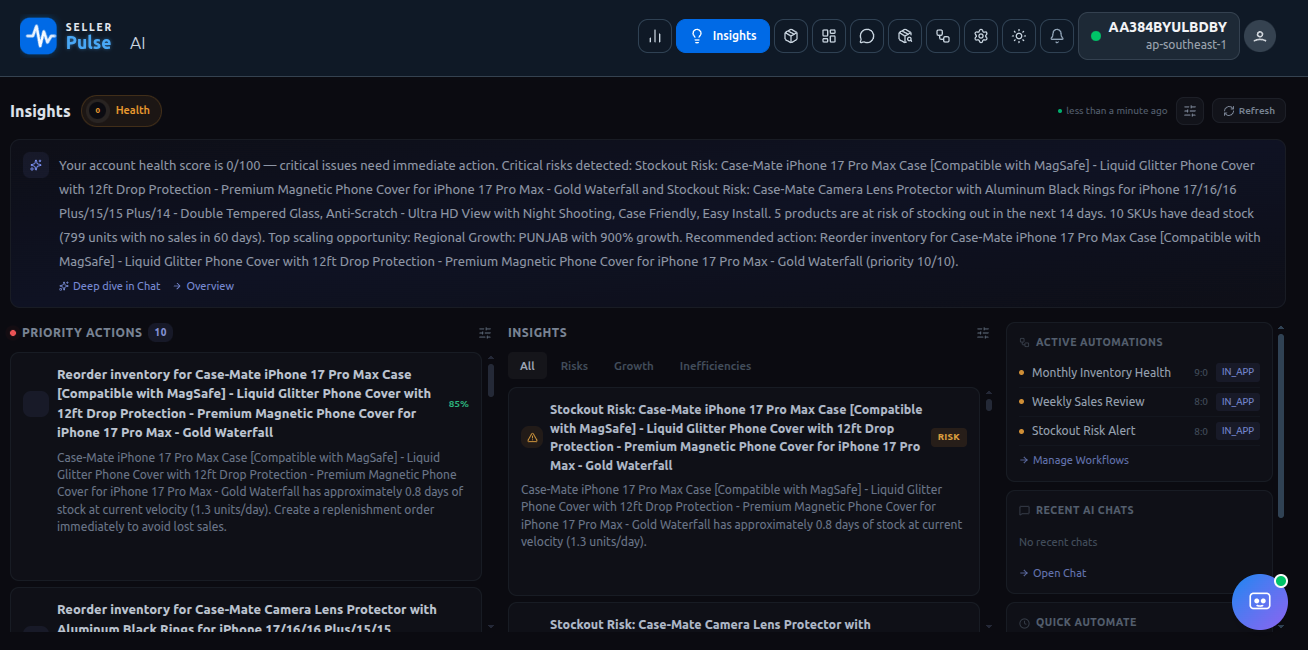Open the package search icon in navbar
Screen dimensions: 1308x650
tap(905, 36)
